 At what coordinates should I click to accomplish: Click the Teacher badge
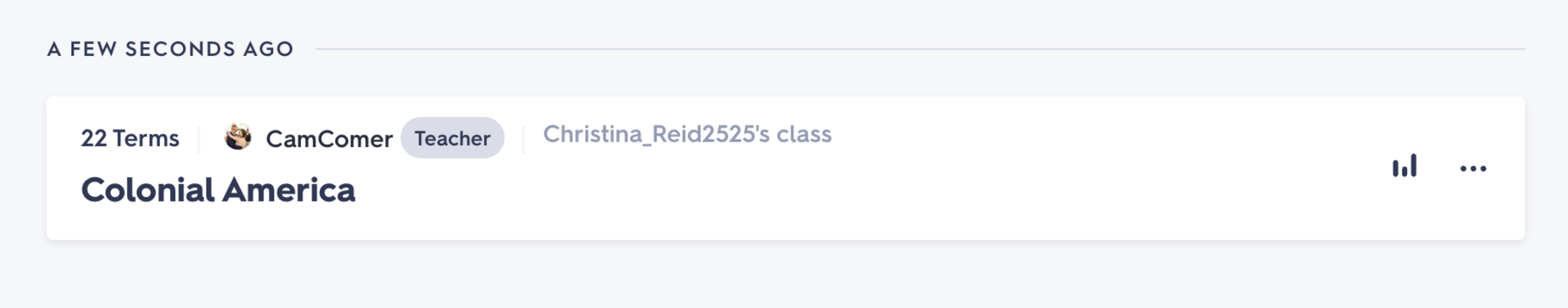click(452, 138)
